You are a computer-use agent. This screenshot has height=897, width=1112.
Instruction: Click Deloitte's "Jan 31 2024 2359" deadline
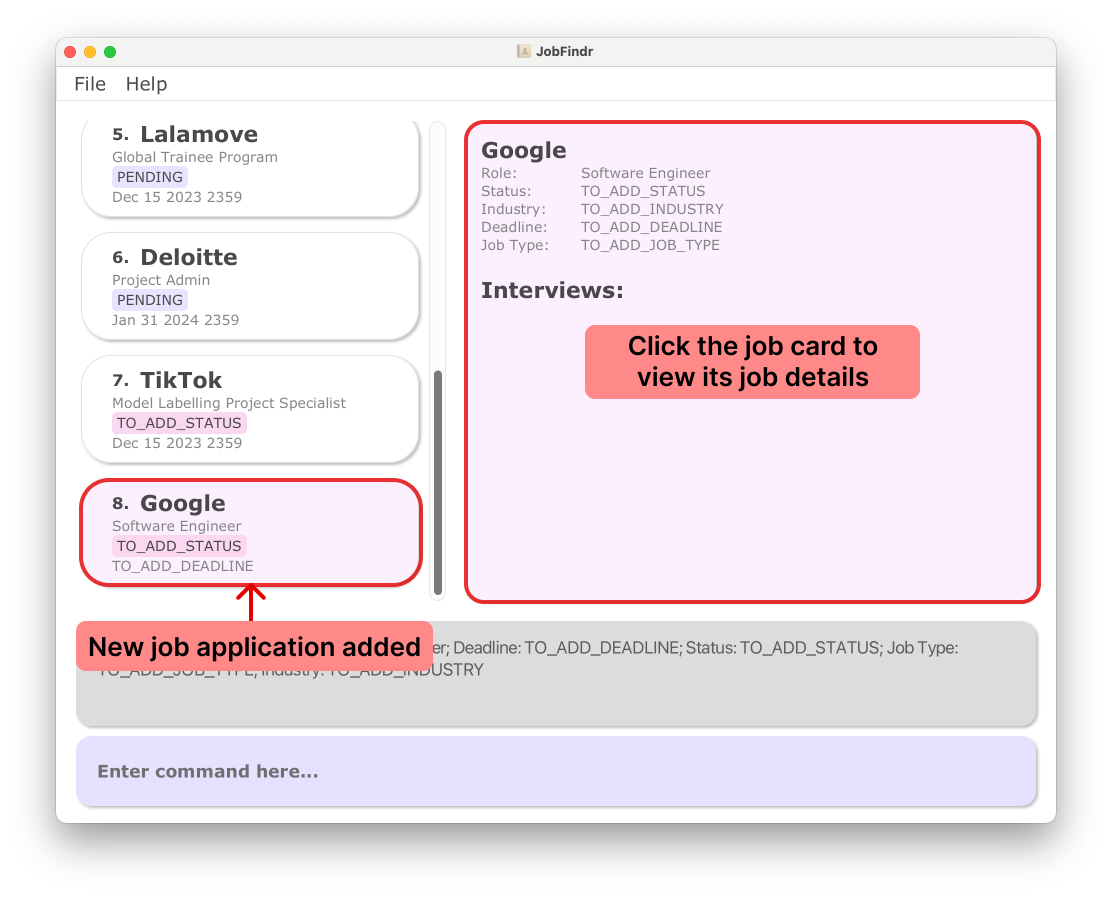click(175, 320)
